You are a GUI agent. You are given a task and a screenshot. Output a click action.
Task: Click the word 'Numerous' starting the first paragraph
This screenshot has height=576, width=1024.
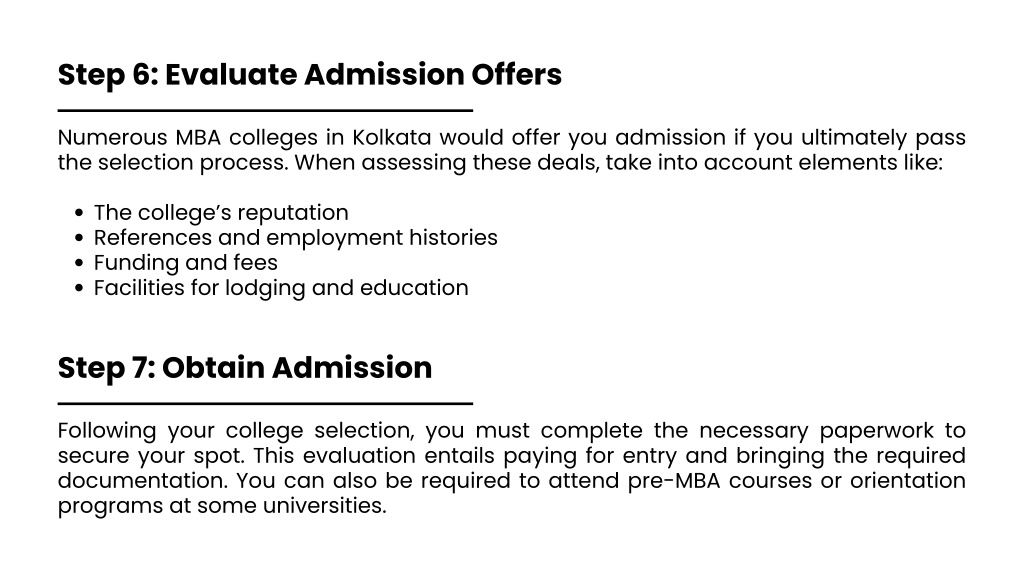point(112,138)
